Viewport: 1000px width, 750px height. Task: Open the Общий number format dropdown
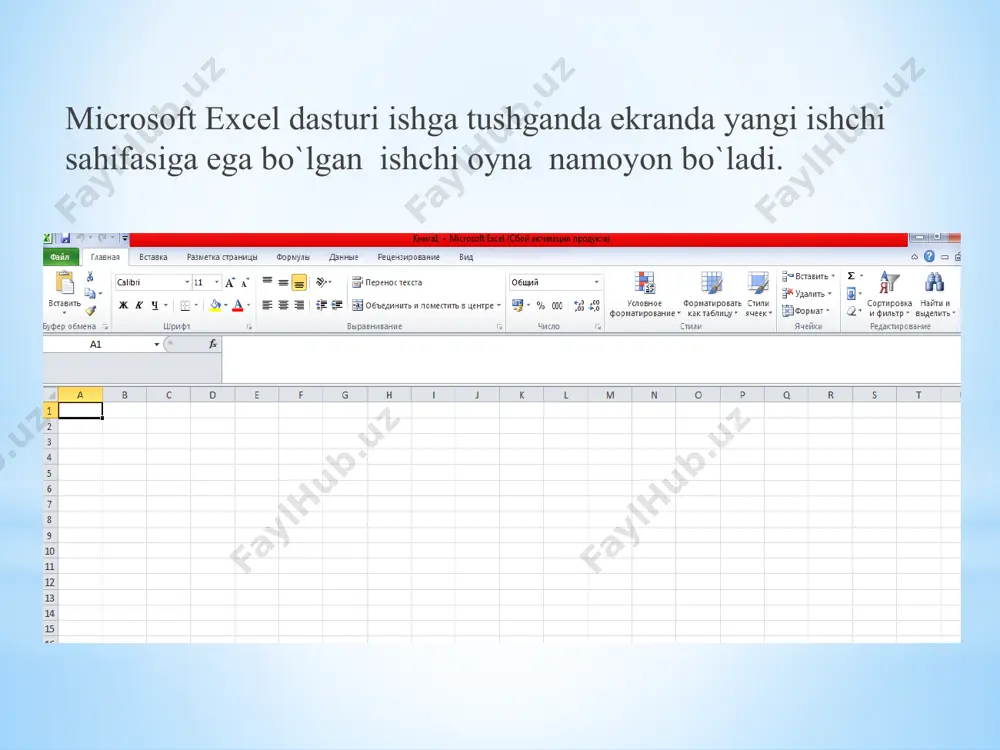(596, 283)
